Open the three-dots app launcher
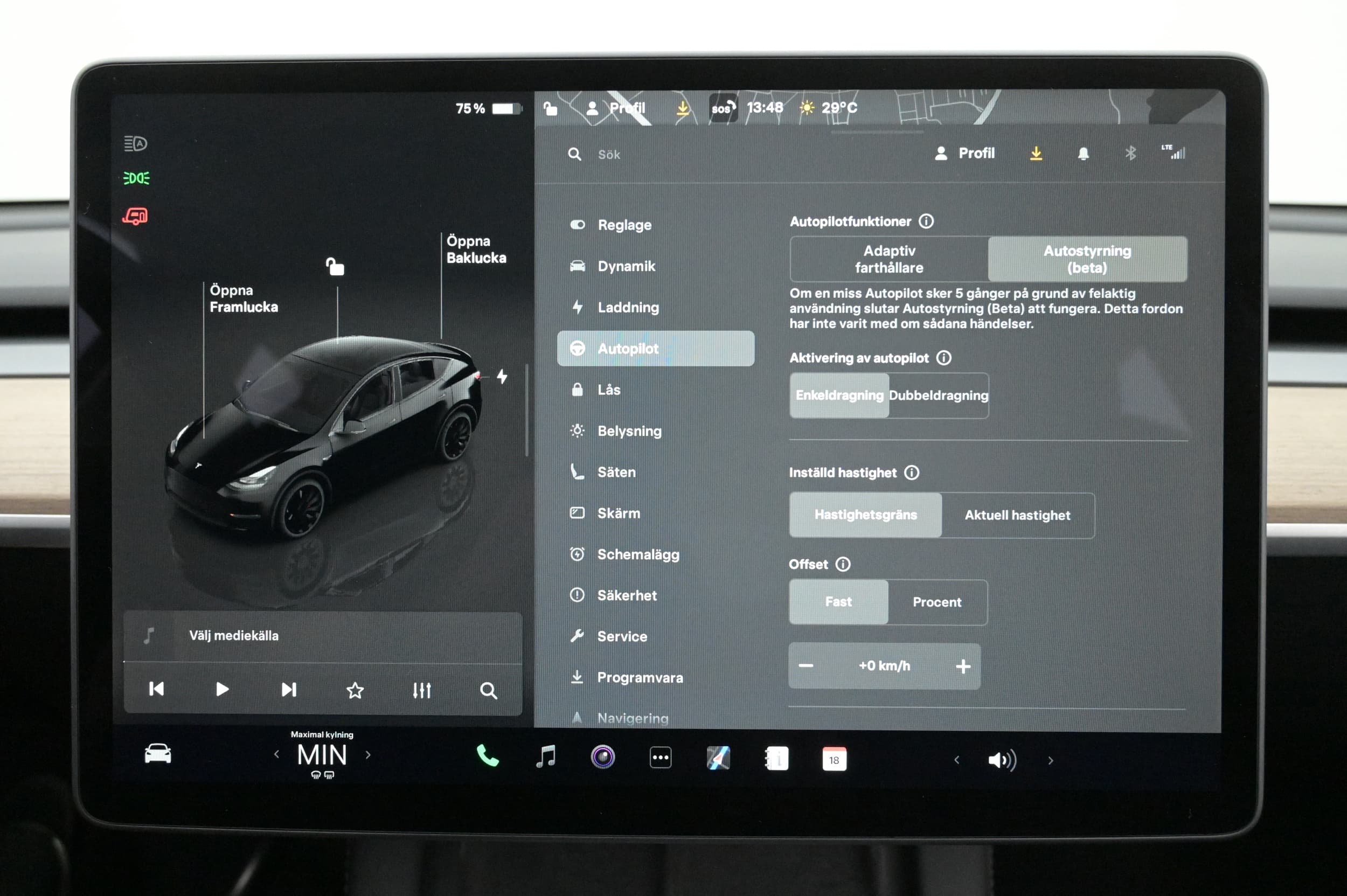Screen dimensions: 1347x896 (661, 758)
